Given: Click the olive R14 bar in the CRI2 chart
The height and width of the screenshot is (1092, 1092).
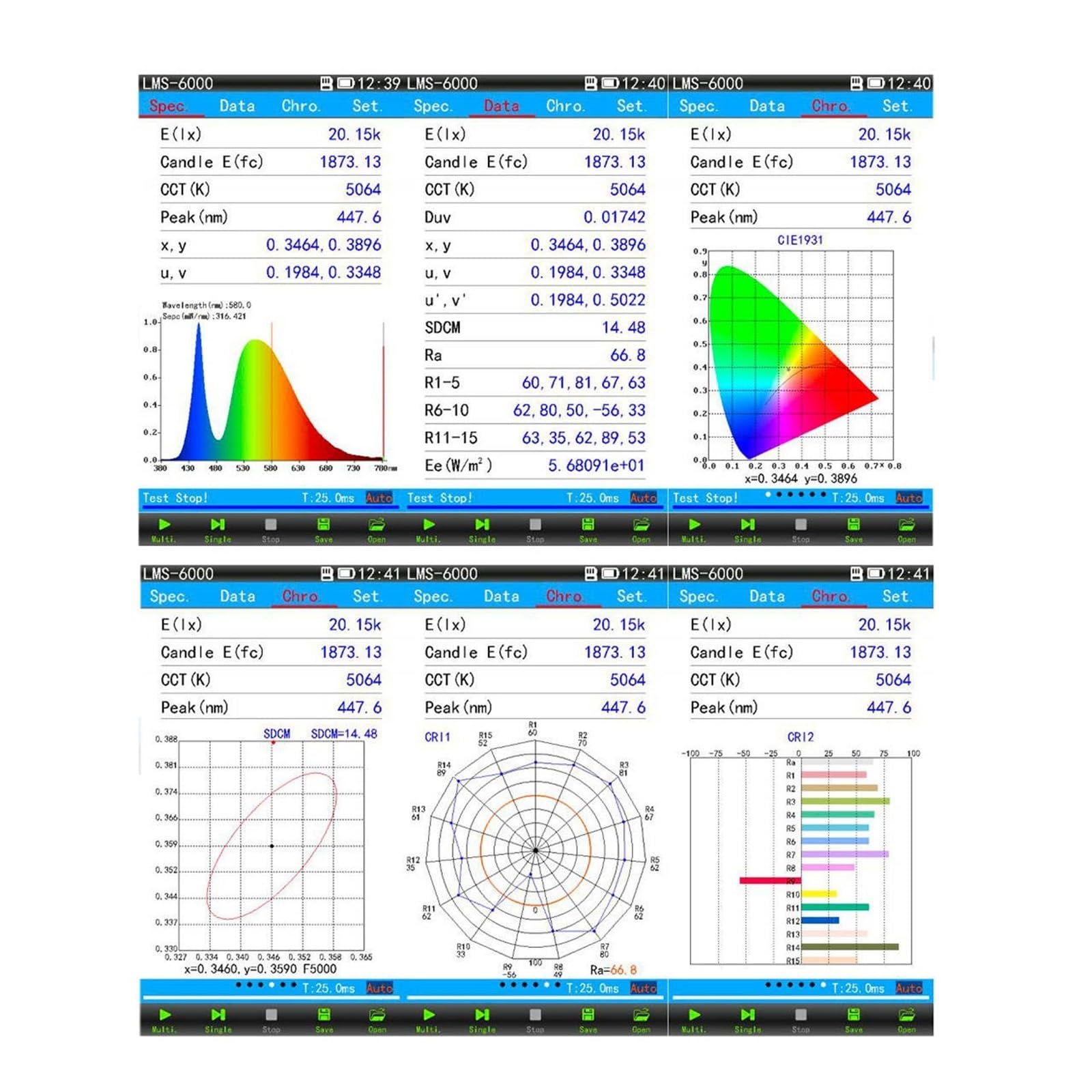Looking at the screenshot, I should [x=850, y=947].
